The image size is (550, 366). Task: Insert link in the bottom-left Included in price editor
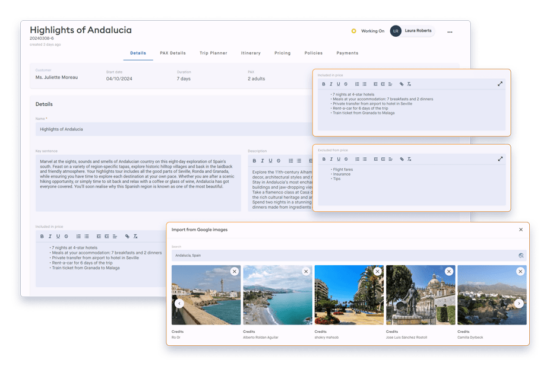click(x=127, y=237)
